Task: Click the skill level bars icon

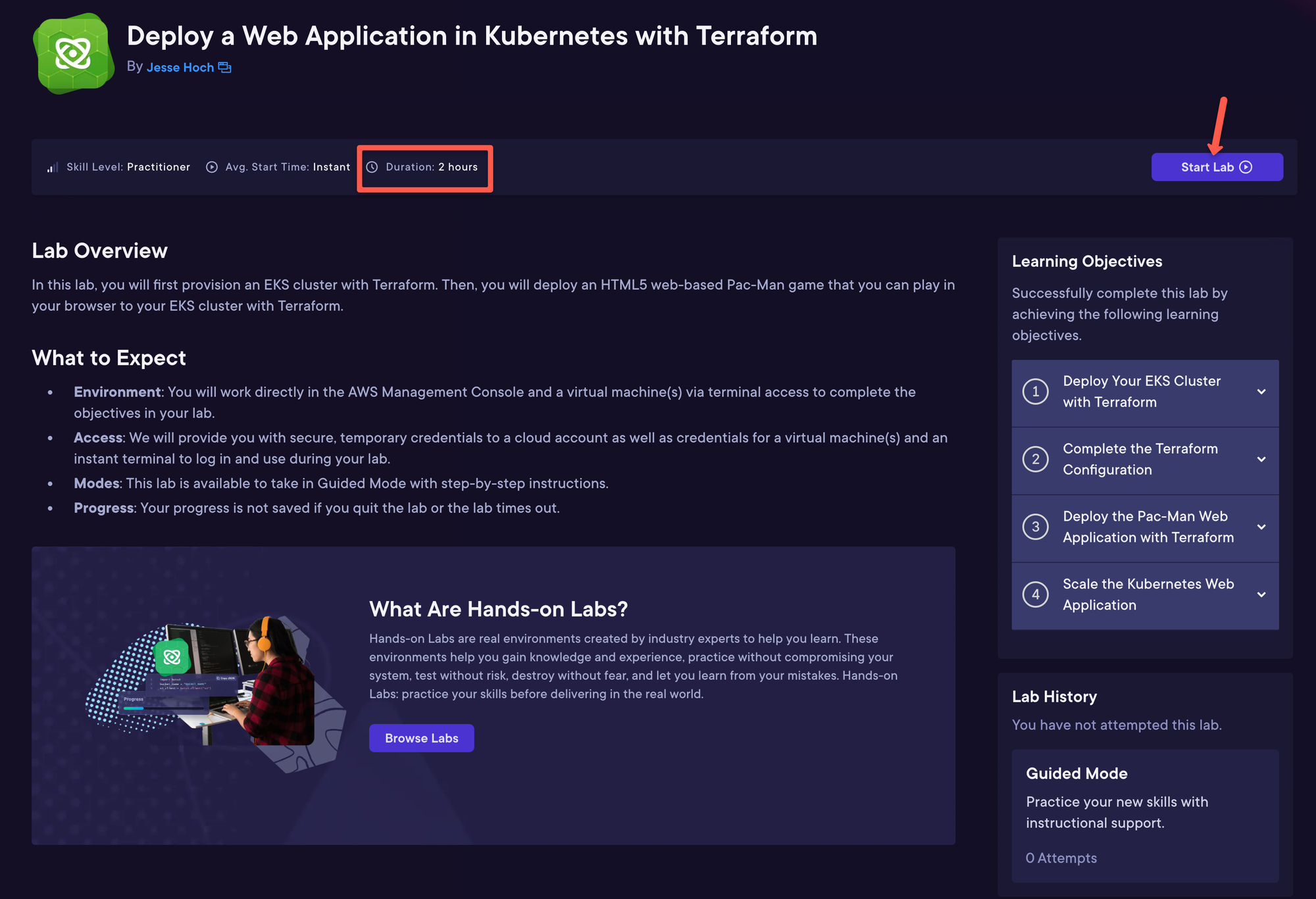Action: (53, 167)
